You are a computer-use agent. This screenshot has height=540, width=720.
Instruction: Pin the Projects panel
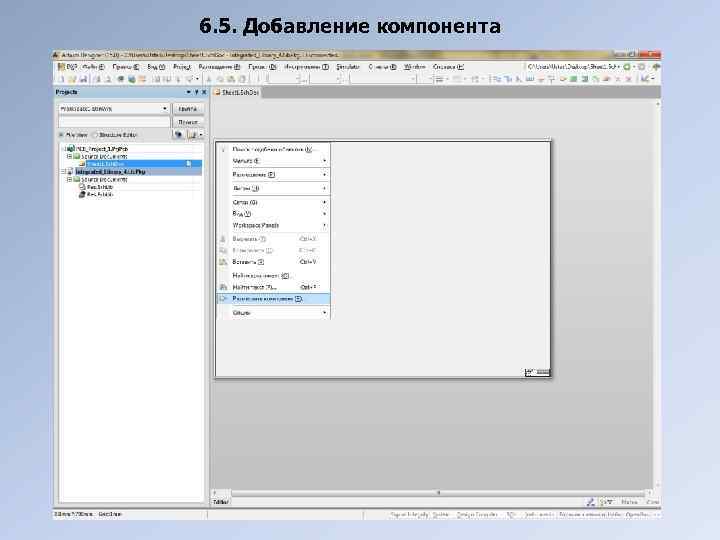[197, 92]
